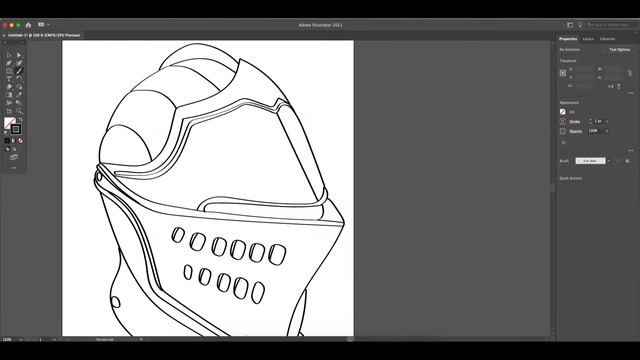
Task: Open Transform more options ellipsis
Action: (x=631, y=93)
